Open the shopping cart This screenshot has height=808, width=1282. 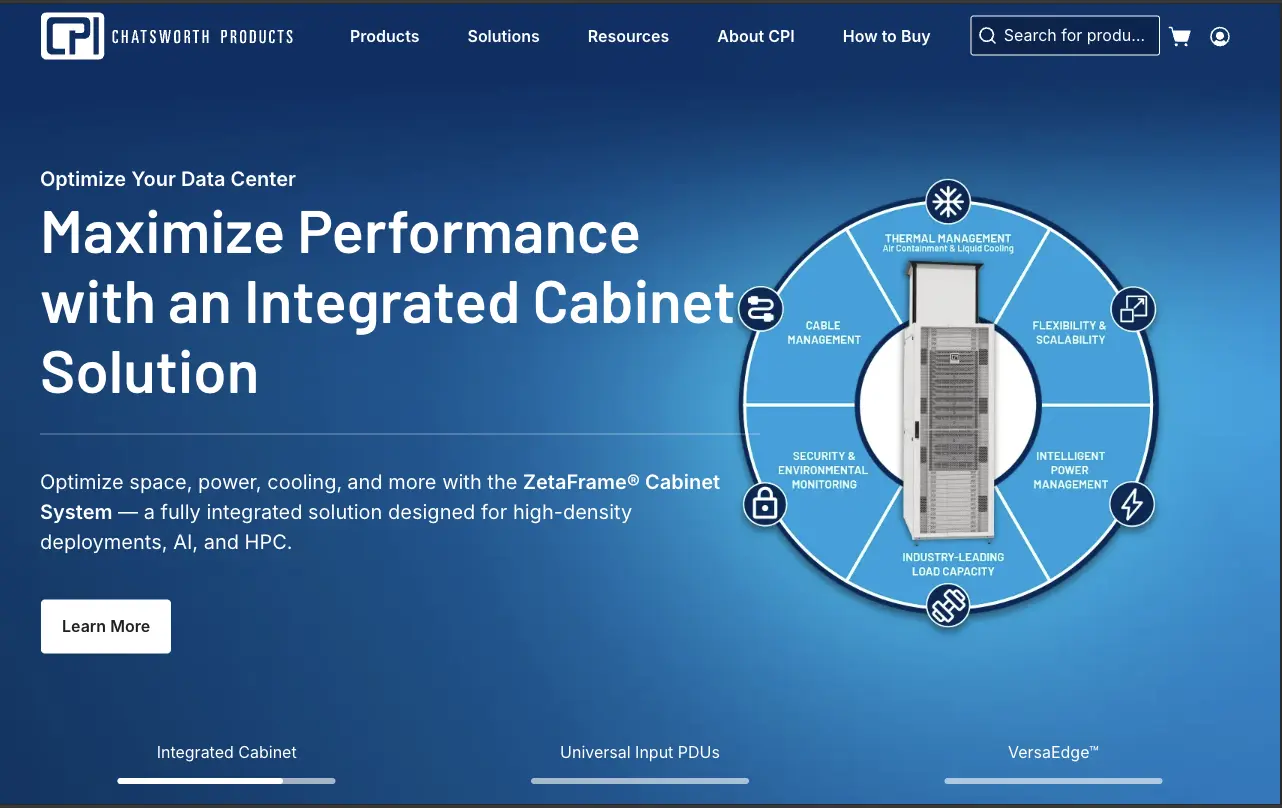pyautogui.click(x=1180, y=37)
